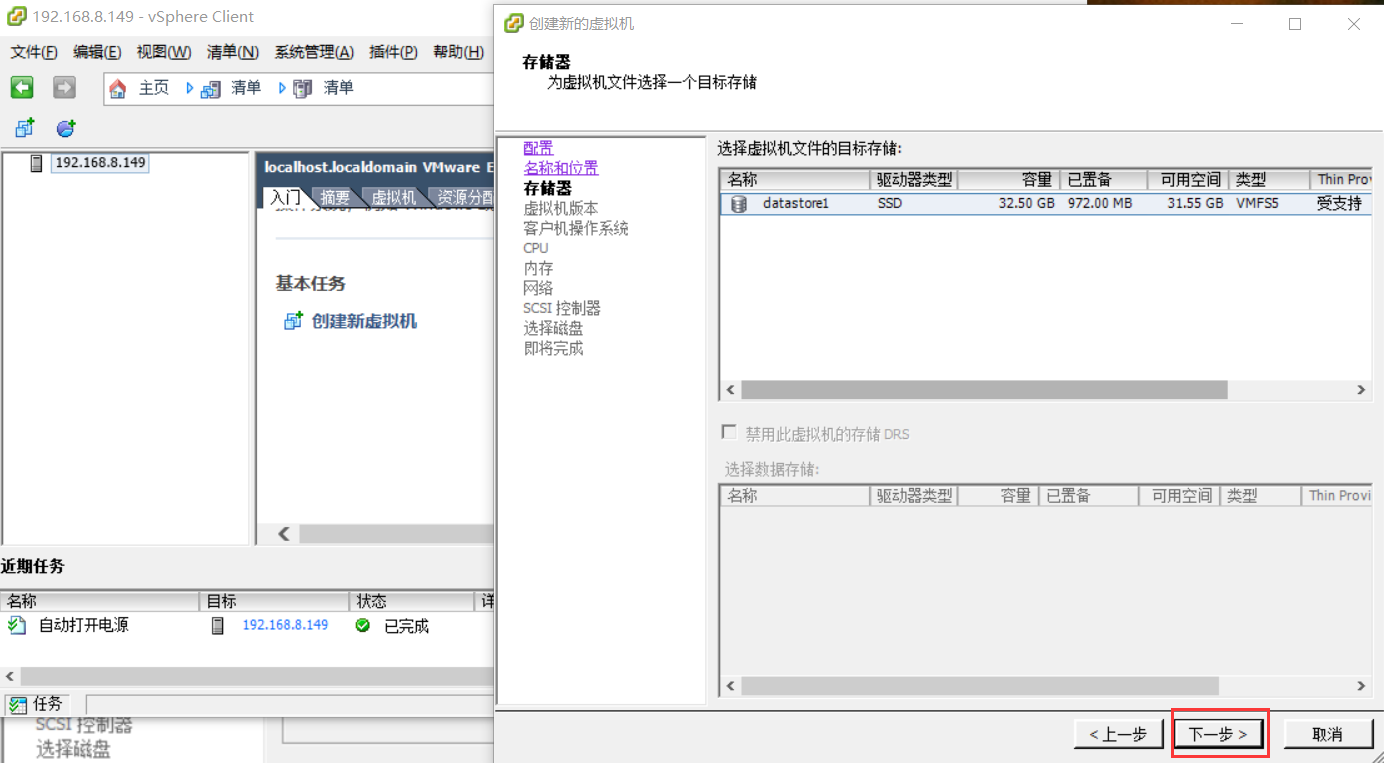Click the host server icon in tree
The width and height of the screenshot is (1384, 763).
(x=37, y=163)
